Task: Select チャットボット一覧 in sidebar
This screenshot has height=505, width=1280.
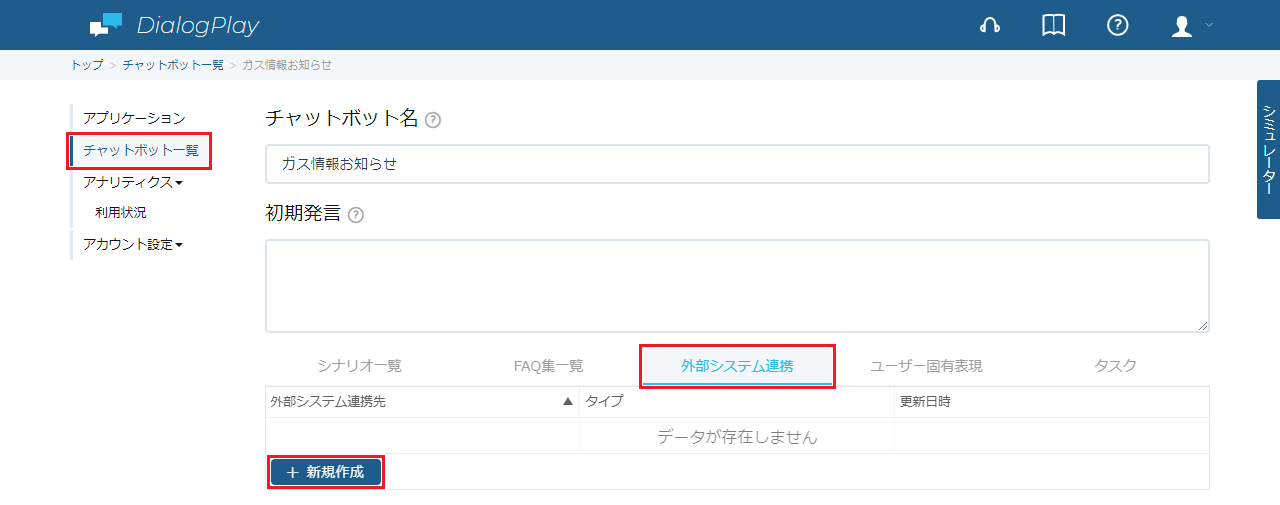Action: point(141,151)
